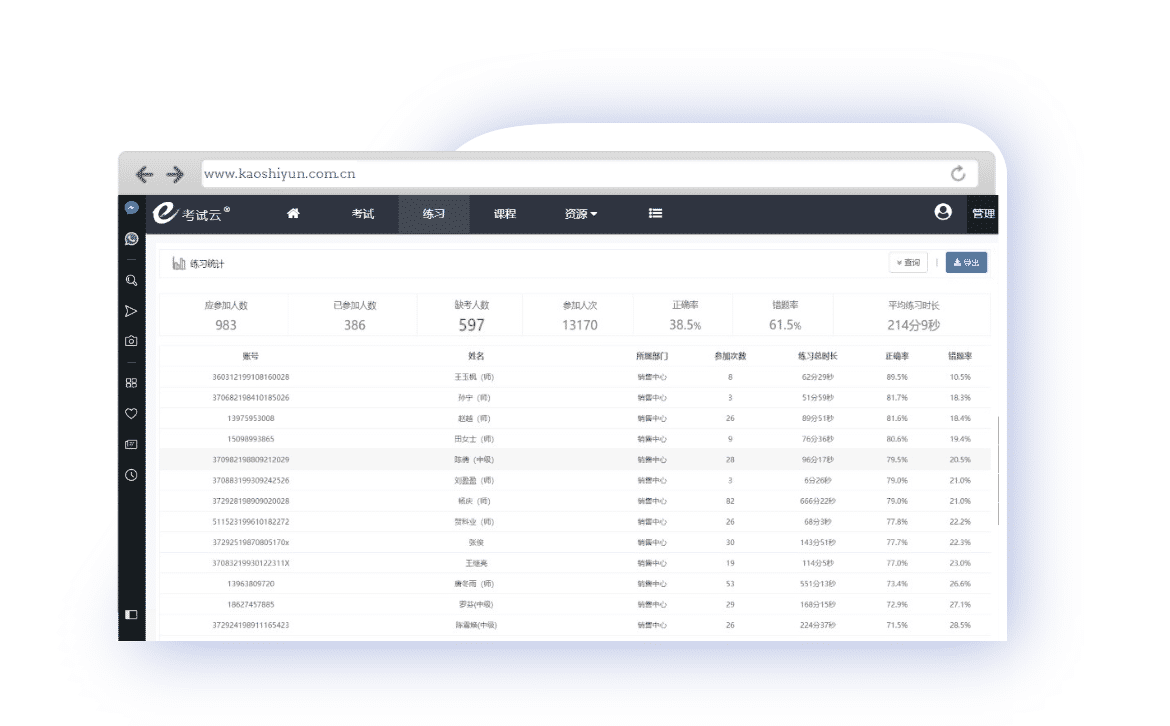Click account 360312199108160028
The width and height of the screenshot is (1170, 726).
[251, 378]
